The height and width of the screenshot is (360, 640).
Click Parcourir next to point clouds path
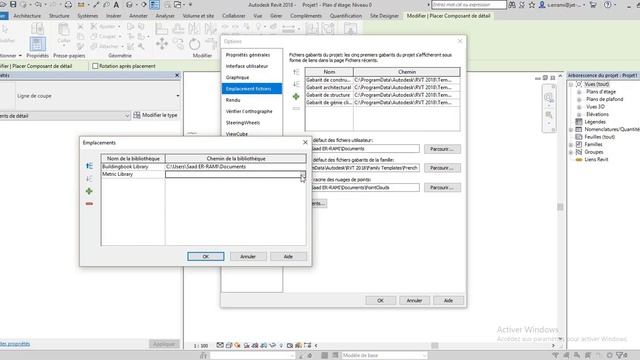pyautogui.click(x=442, y=187)
